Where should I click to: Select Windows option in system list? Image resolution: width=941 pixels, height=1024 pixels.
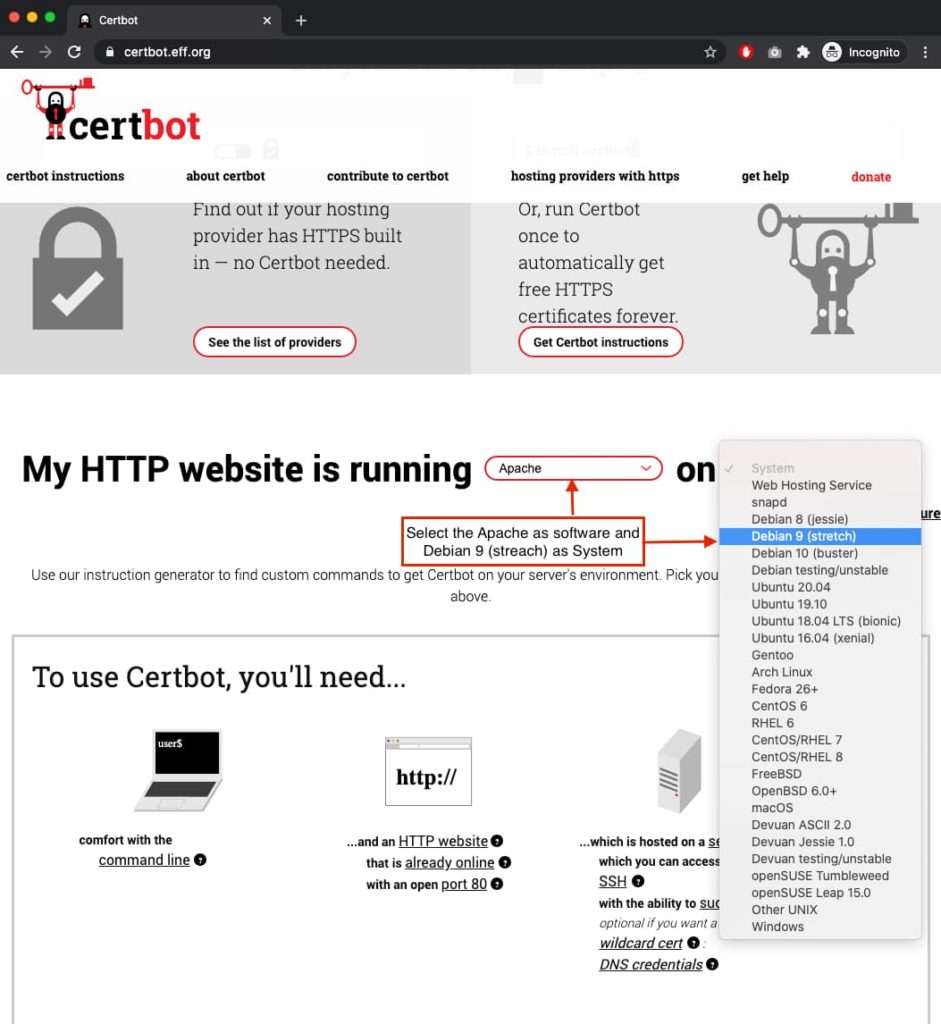(x=820, y=927)
